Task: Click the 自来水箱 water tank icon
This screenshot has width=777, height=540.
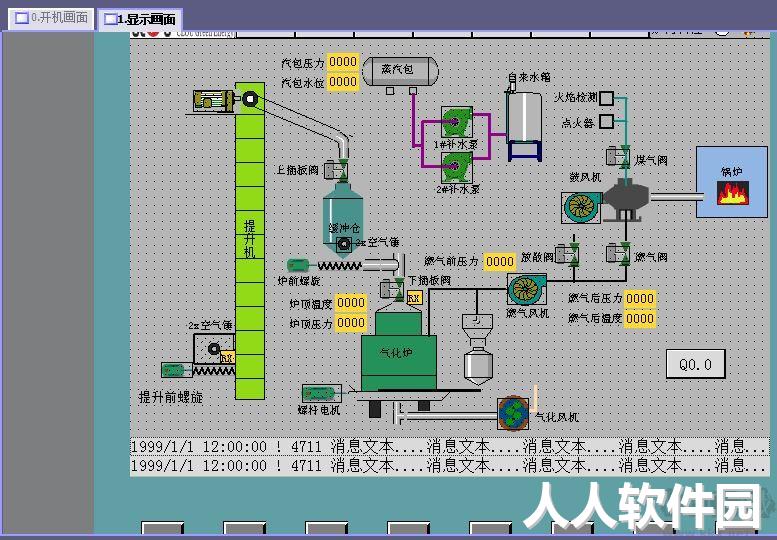Action: [524, 123]
